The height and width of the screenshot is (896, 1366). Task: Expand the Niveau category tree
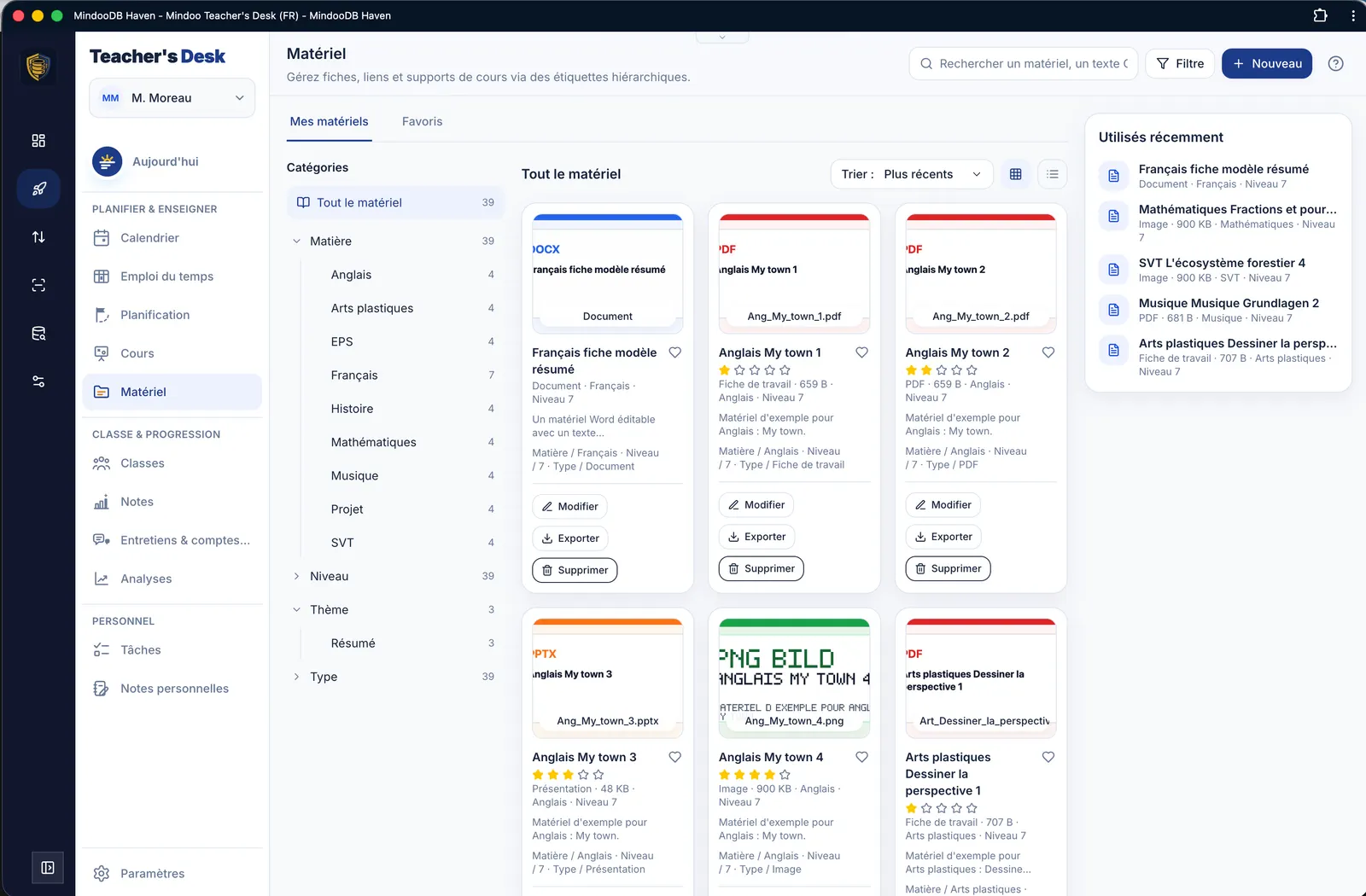[x=296, y=576]
